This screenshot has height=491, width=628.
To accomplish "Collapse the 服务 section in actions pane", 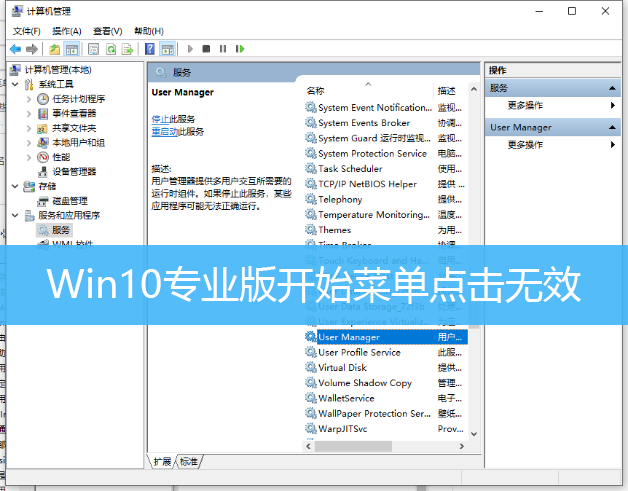I will tap(612, 88).
